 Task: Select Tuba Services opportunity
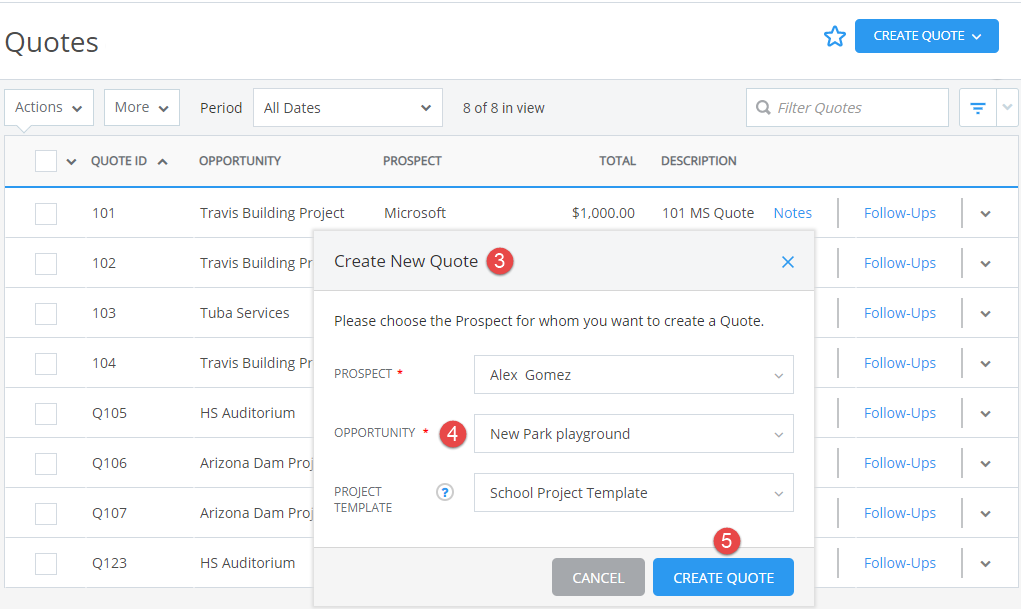click(245, 313)
